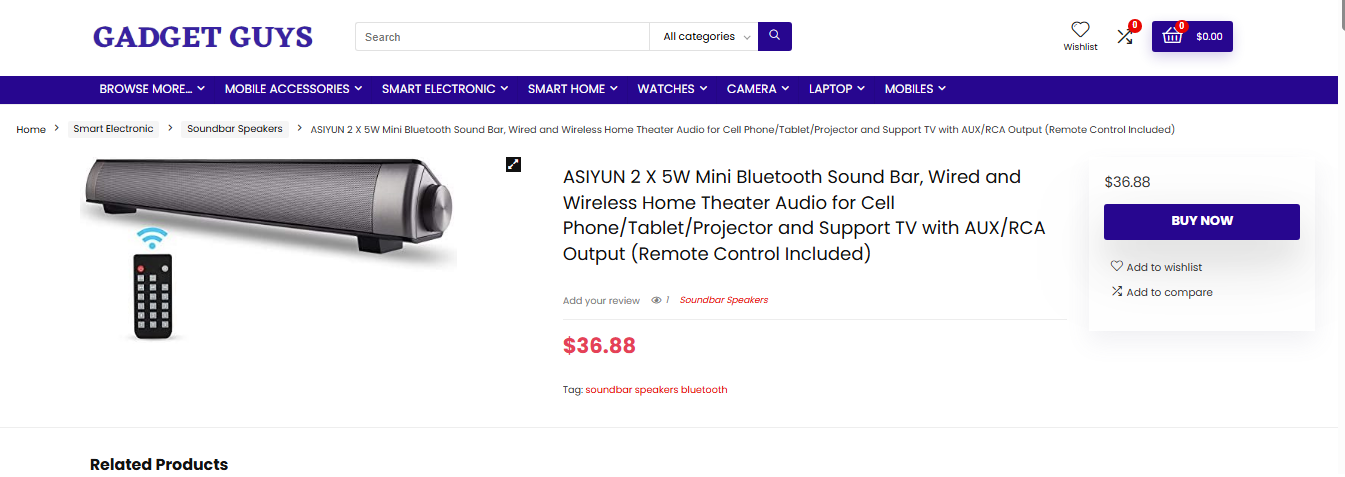1345x477 pixels.
Task: Go to Home via breadcrumb
Action: 31,130
